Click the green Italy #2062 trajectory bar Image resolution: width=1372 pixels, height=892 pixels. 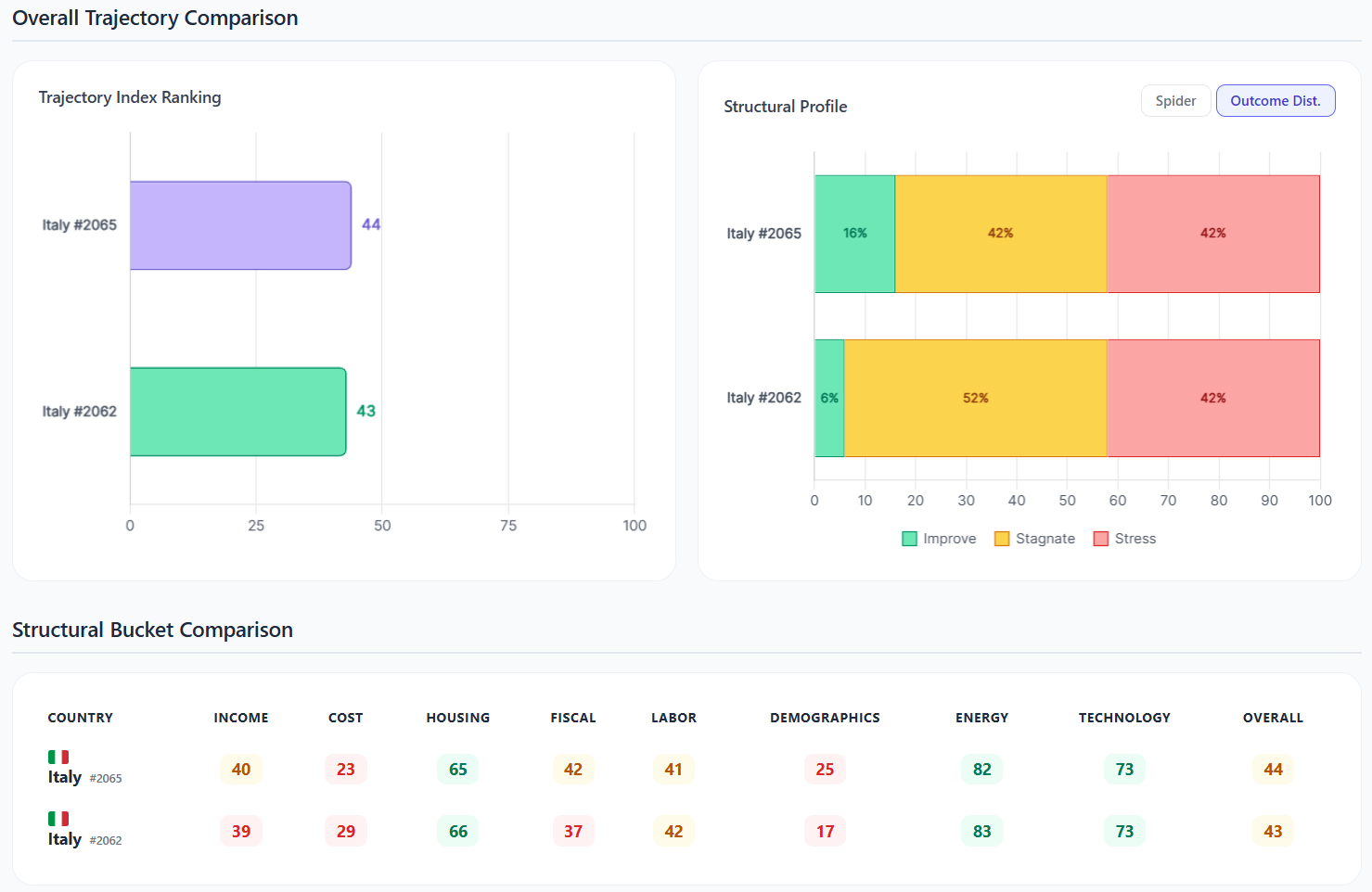(x=237, y=412)
